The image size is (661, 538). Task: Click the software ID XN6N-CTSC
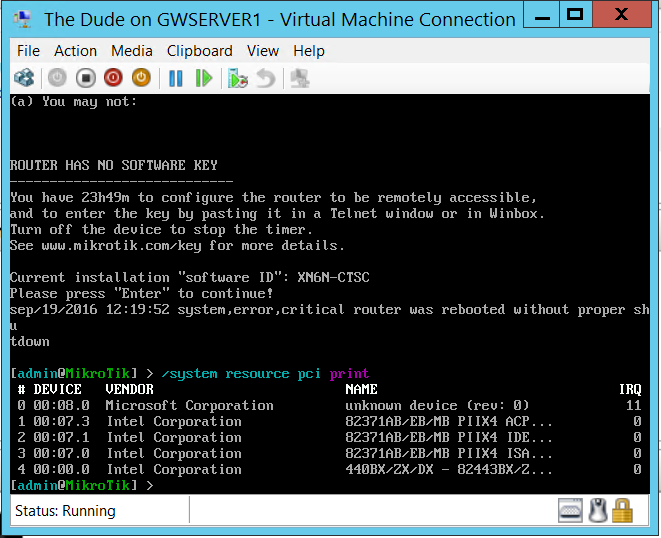[333, 277]
